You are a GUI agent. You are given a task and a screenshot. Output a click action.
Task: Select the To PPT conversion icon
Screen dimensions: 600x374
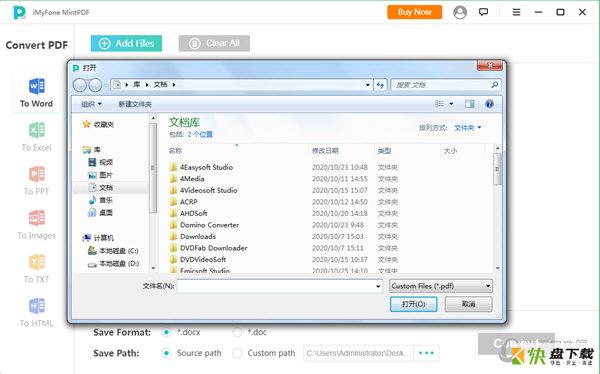point(37,174)
